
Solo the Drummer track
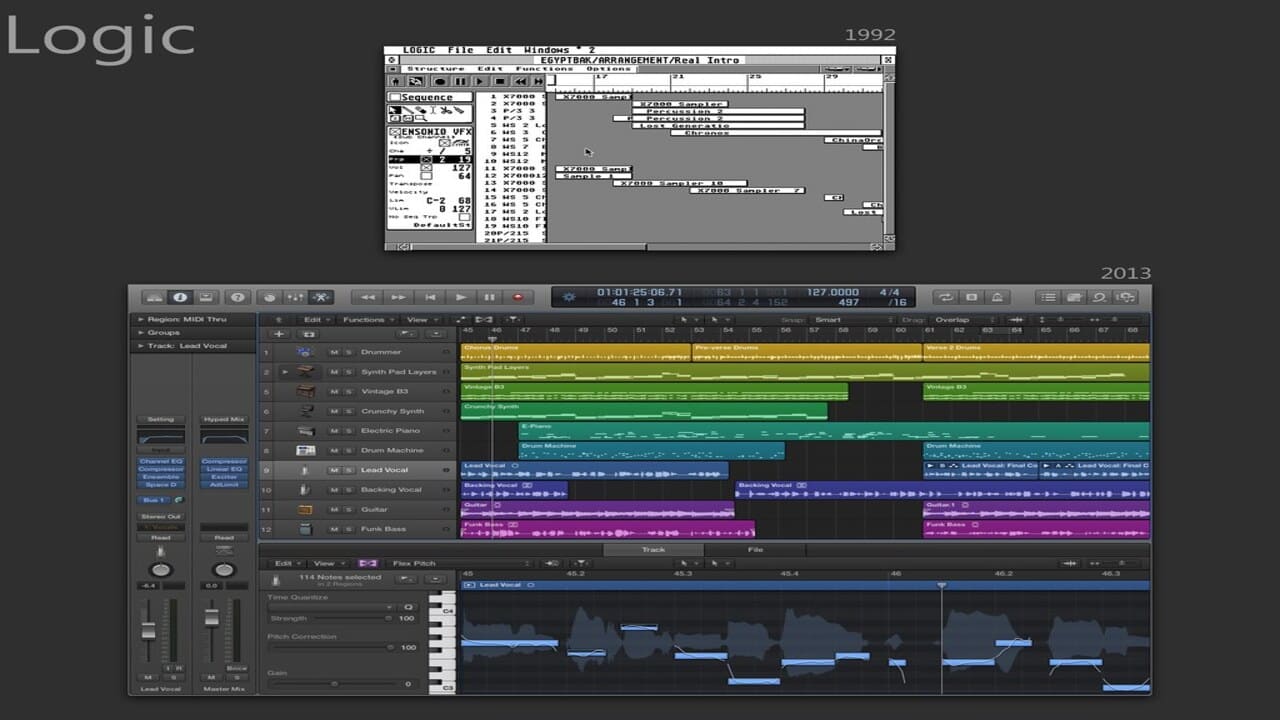pos(348,352)
